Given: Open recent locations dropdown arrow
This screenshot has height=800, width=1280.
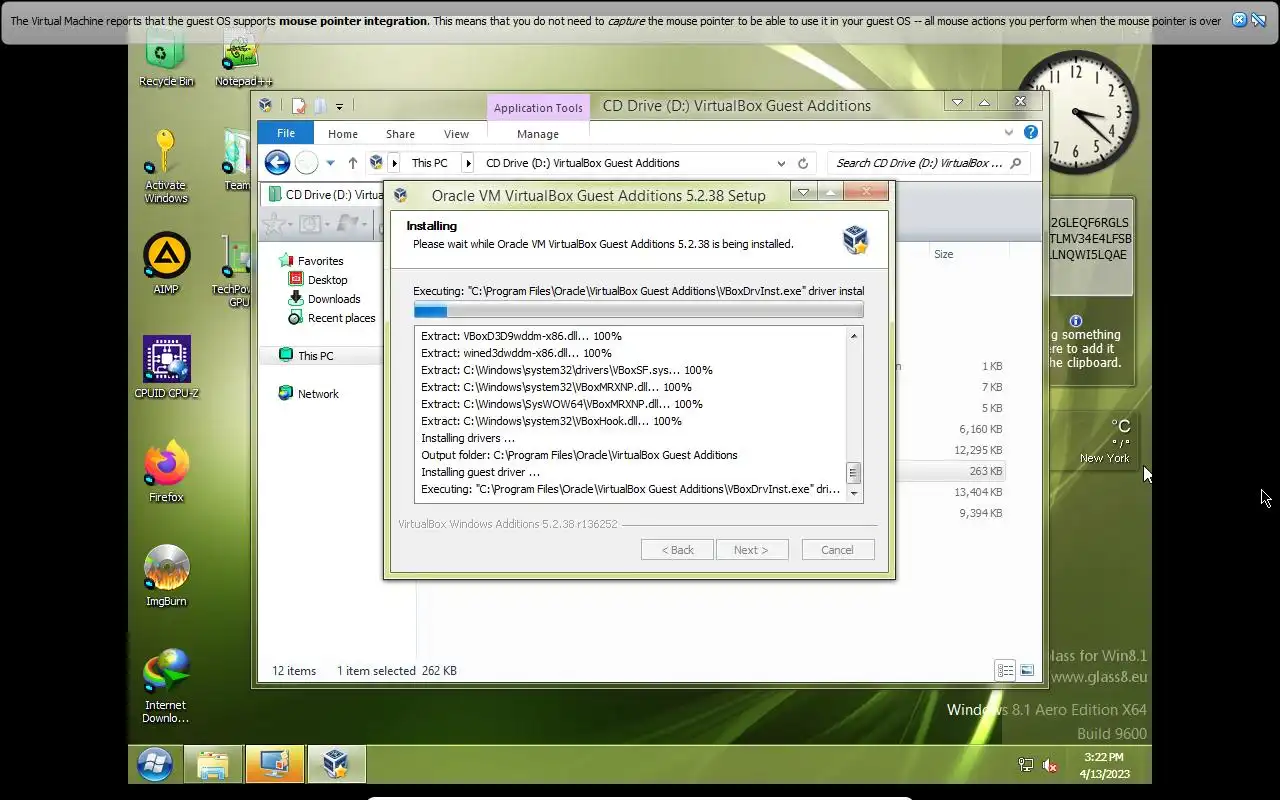Looking at the screenshot, I should [330, 163].
